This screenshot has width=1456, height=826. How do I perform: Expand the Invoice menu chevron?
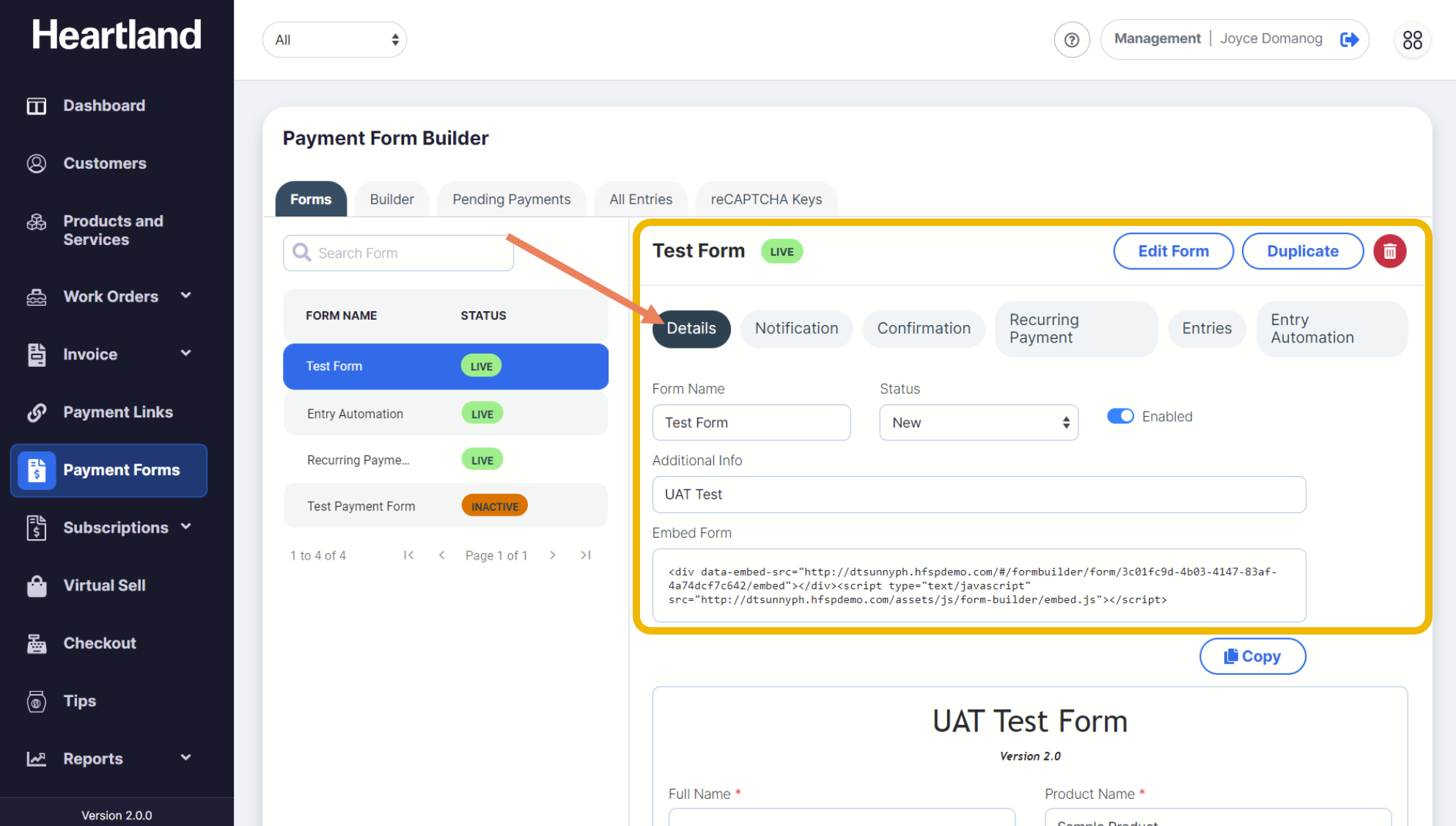(x=186, y=353)
